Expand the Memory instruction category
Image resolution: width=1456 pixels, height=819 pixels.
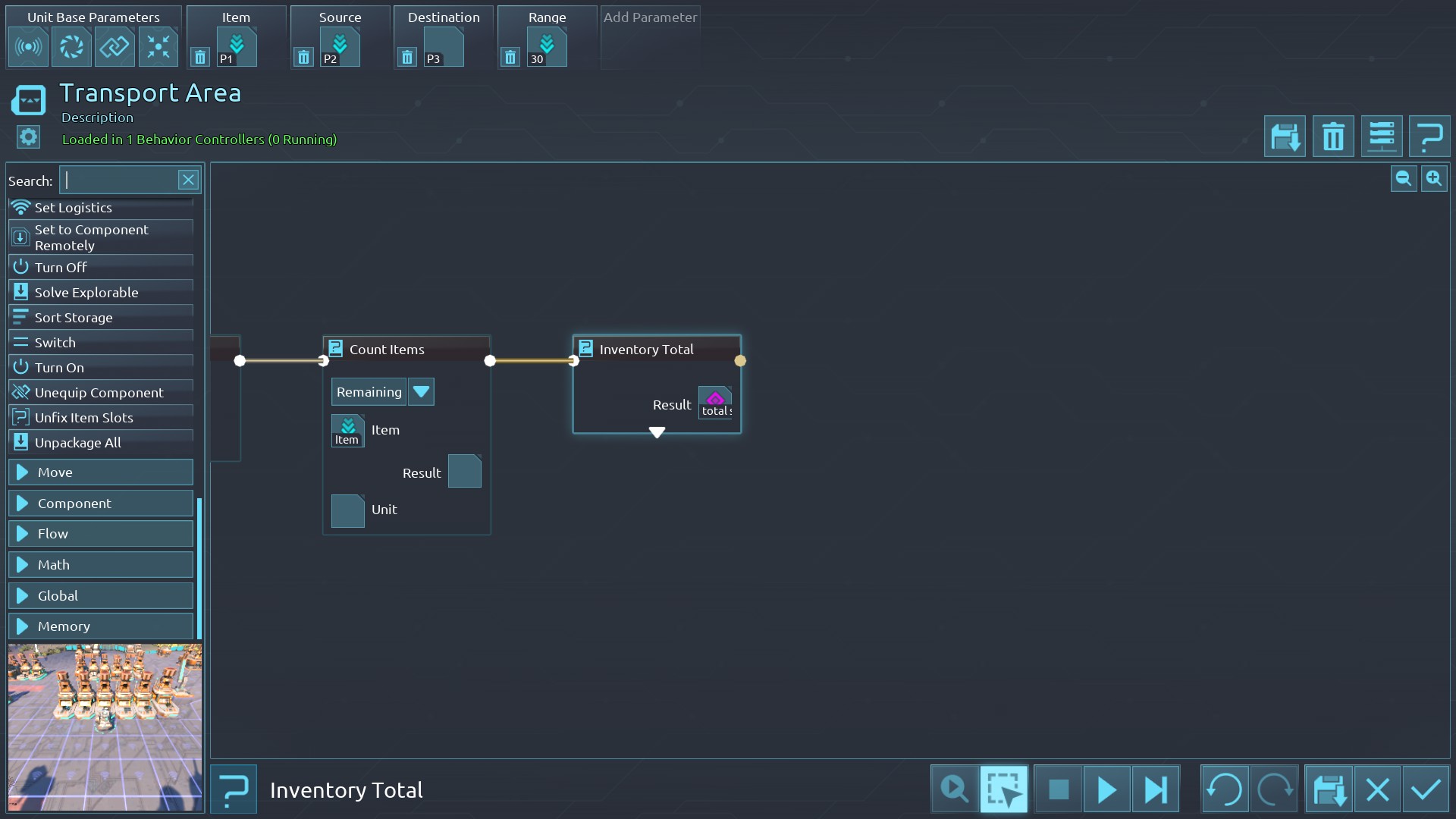101,626
